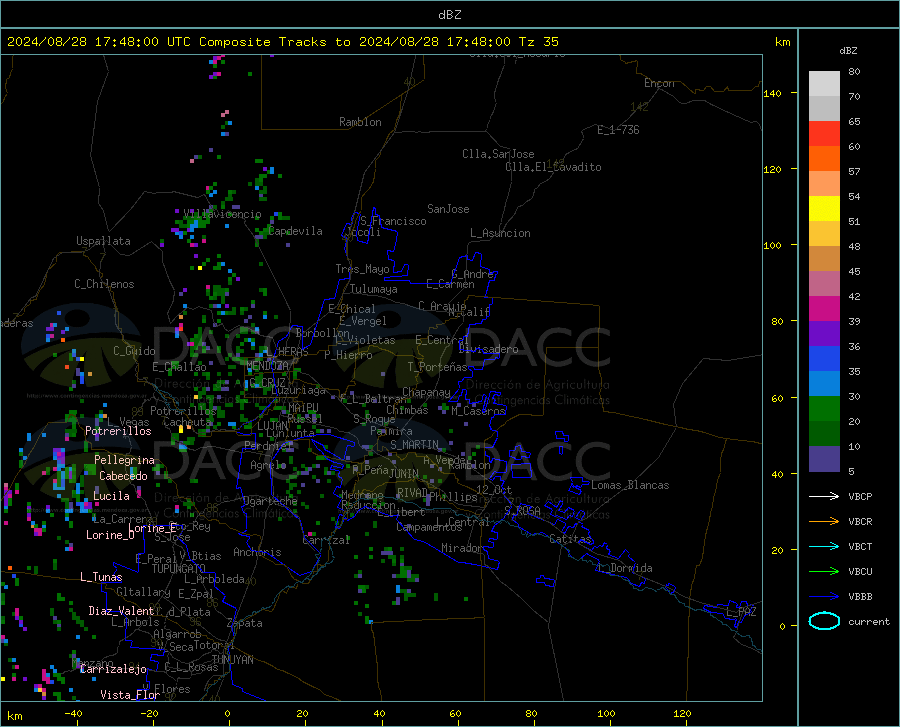
Task: Click the Encon label at top right
Action: tap(659, 83)
